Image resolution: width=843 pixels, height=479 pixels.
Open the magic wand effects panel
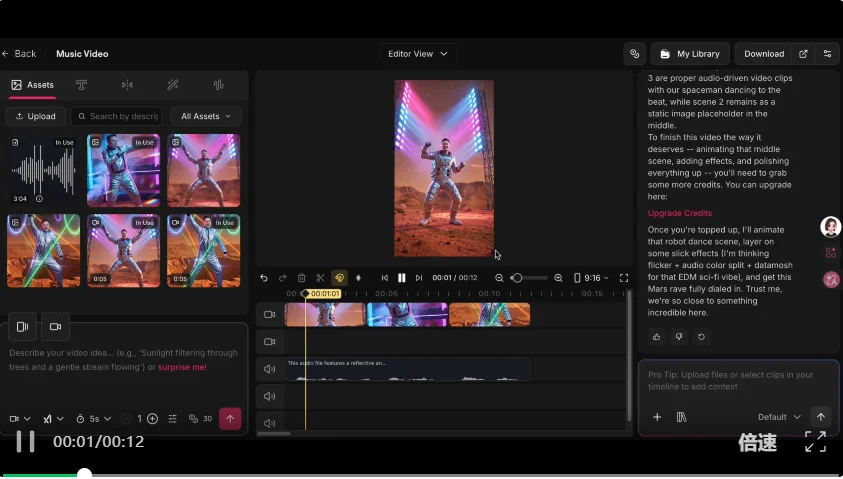click(x=173, y=85)
